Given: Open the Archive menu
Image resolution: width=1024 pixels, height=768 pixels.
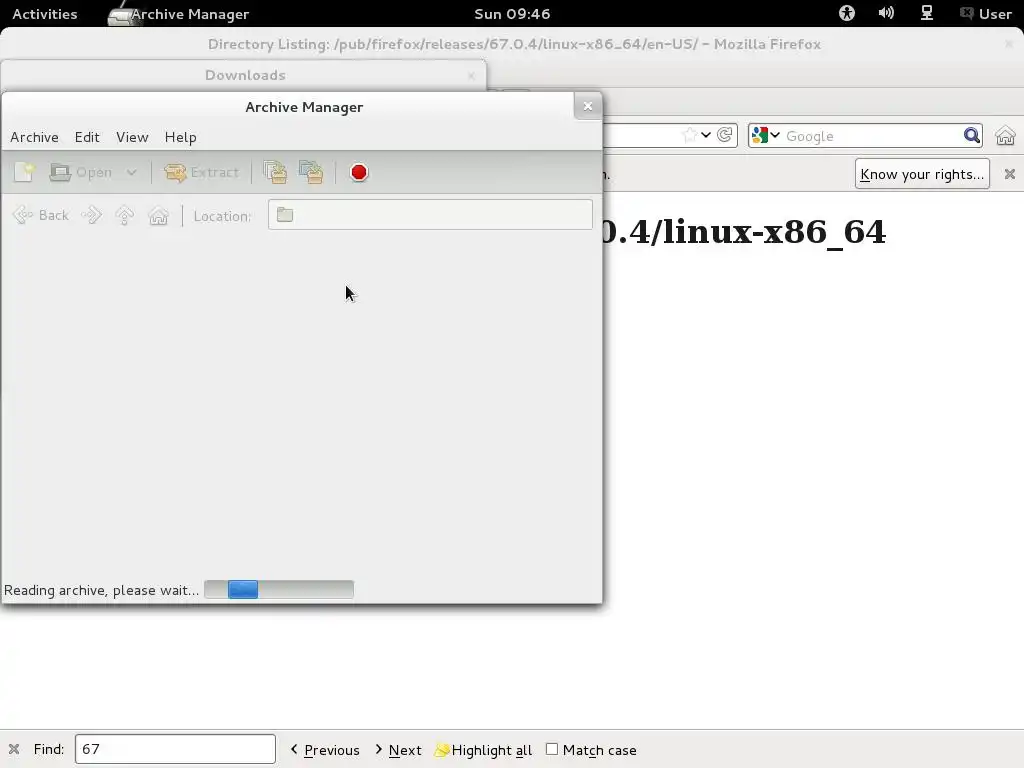Looking at the screenshot, I should click(x=35, y=137).
